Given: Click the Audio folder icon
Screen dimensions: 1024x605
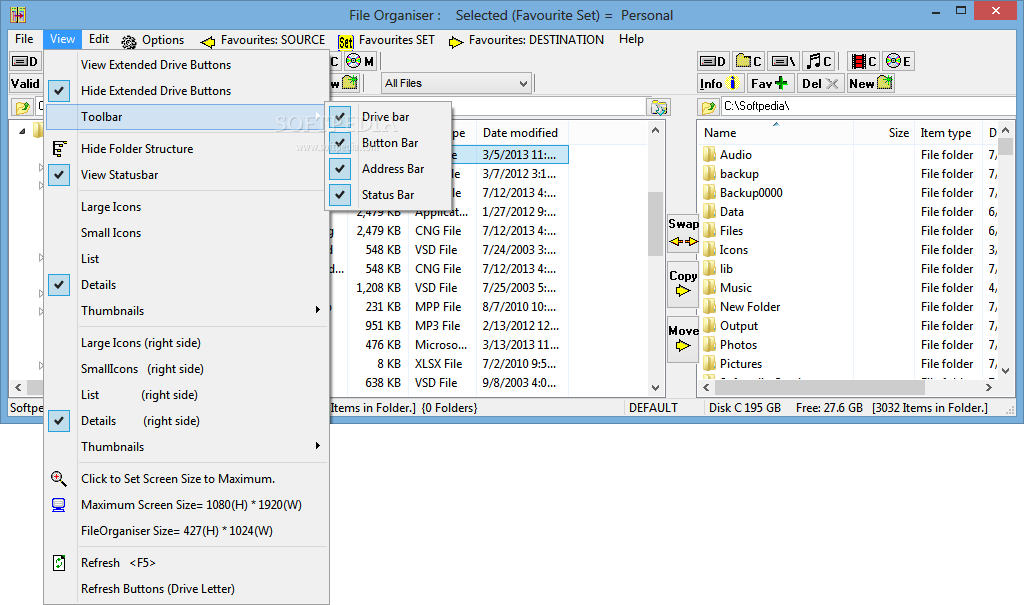Looking at the screenshot, I should click(x=709, y=155).
